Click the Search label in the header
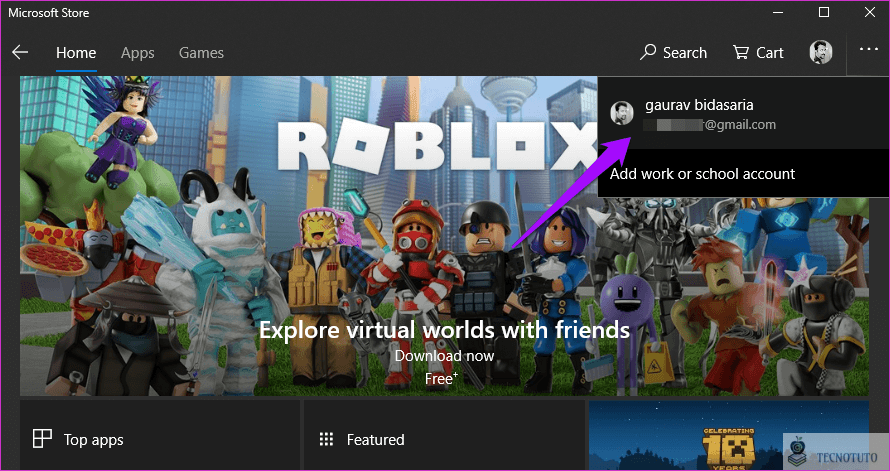The image size is (890, 471). pos(685,53)
